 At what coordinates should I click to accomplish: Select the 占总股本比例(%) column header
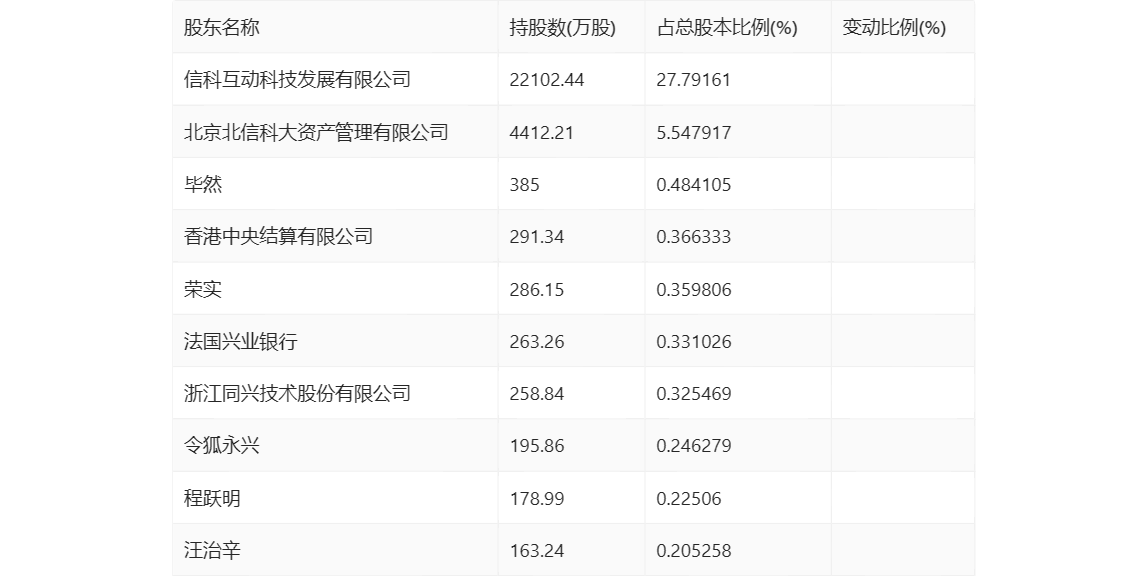[x=727, y=28]
